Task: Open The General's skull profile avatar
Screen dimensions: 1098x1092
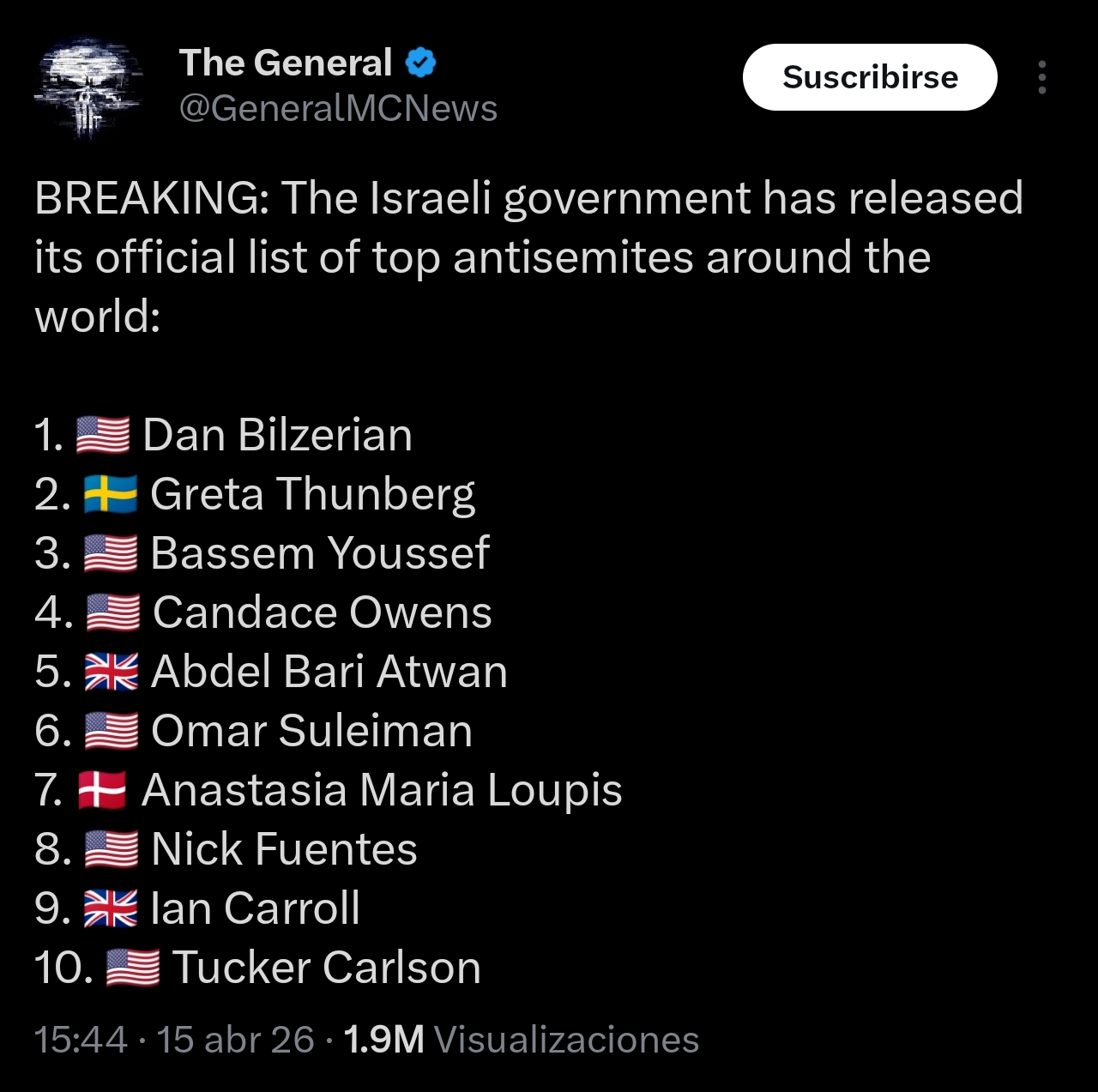Action: [x=87, y=87]
